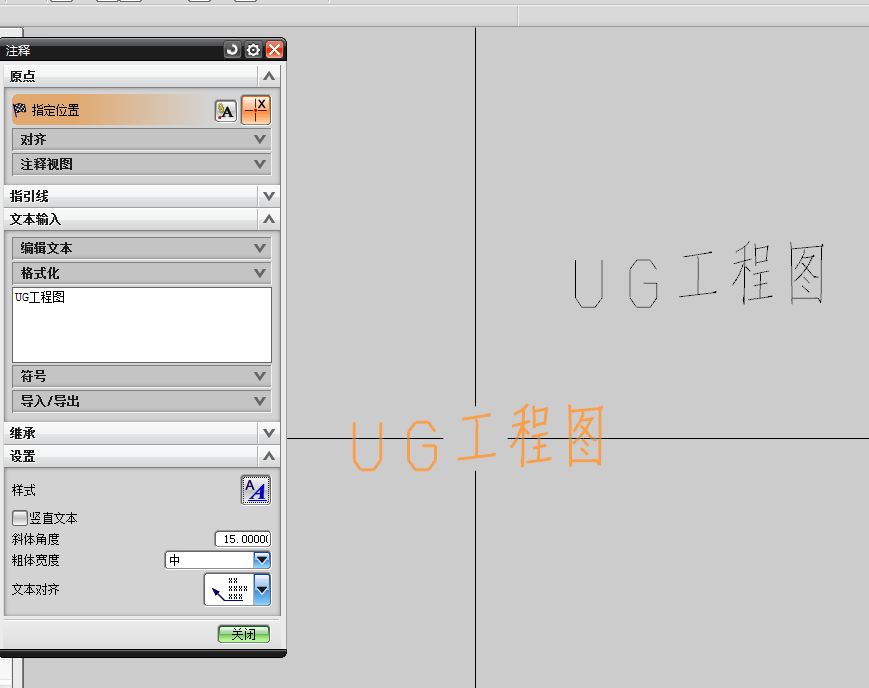Viewport: 869px width, 688px height.
Task: Expand the 注释视图 section
Action: 259,163
